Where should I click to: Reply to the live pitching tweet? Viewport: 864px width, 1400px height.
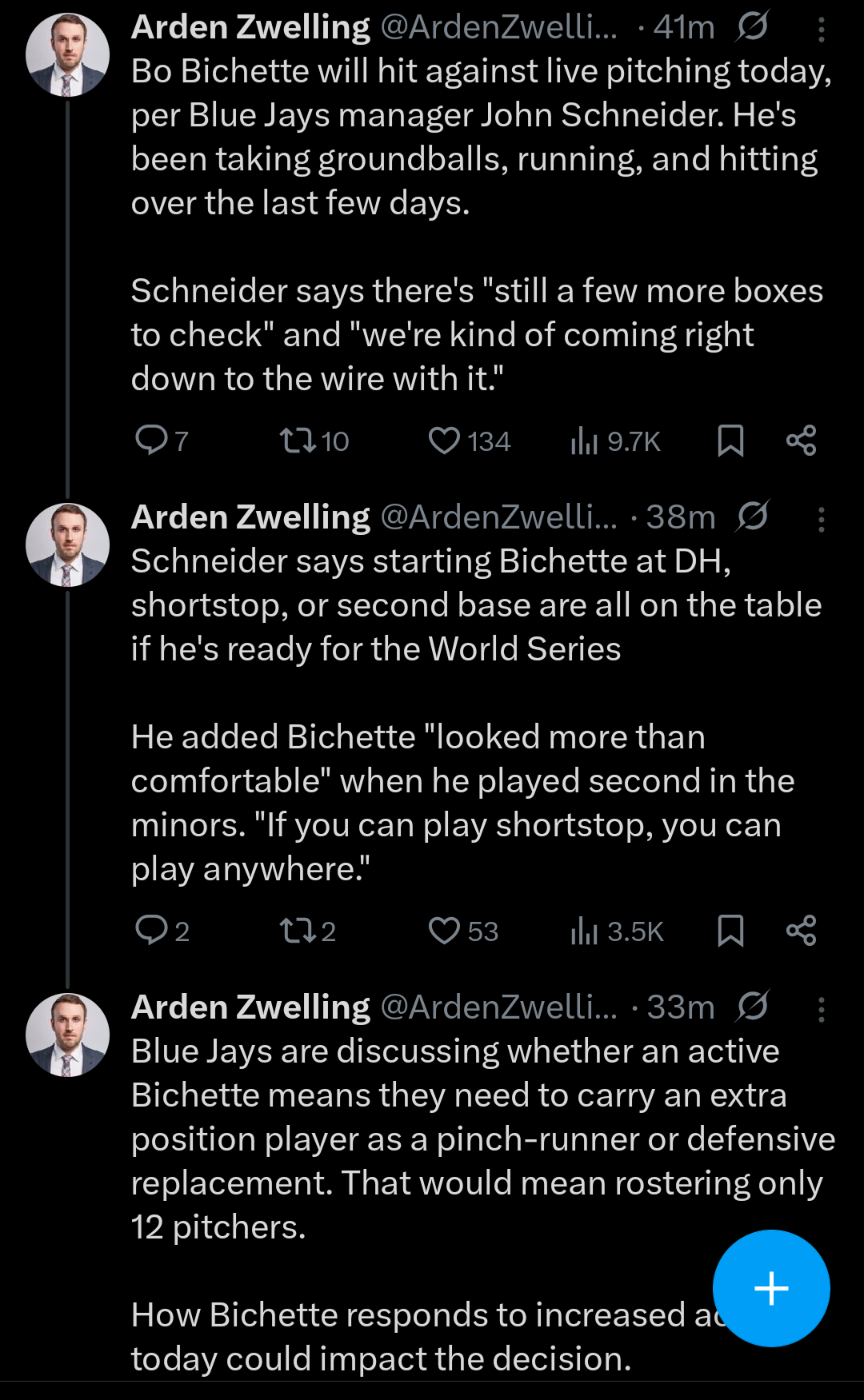[152, 440]
